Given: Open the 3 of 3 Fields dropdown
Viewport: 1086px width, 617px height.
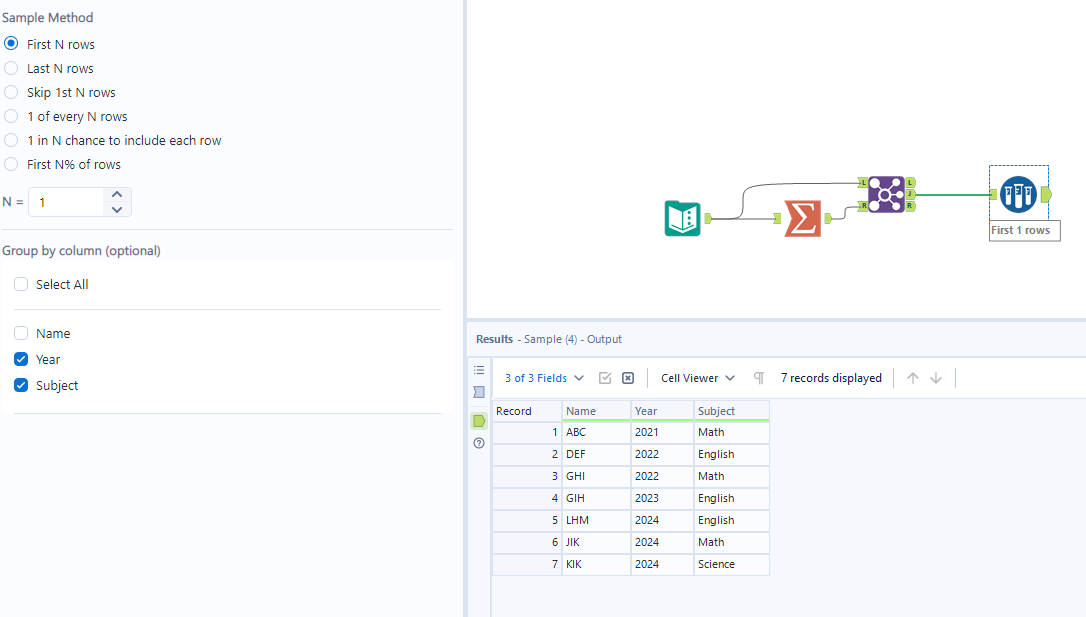Looking at the screenshot, I should (x=543, y=378).
